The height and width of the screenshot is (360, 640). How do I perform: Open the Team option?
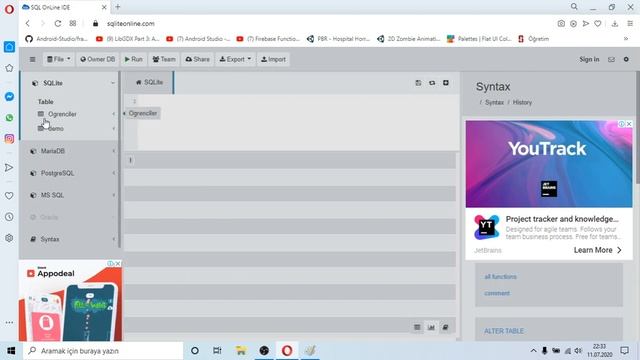[164, 60]
